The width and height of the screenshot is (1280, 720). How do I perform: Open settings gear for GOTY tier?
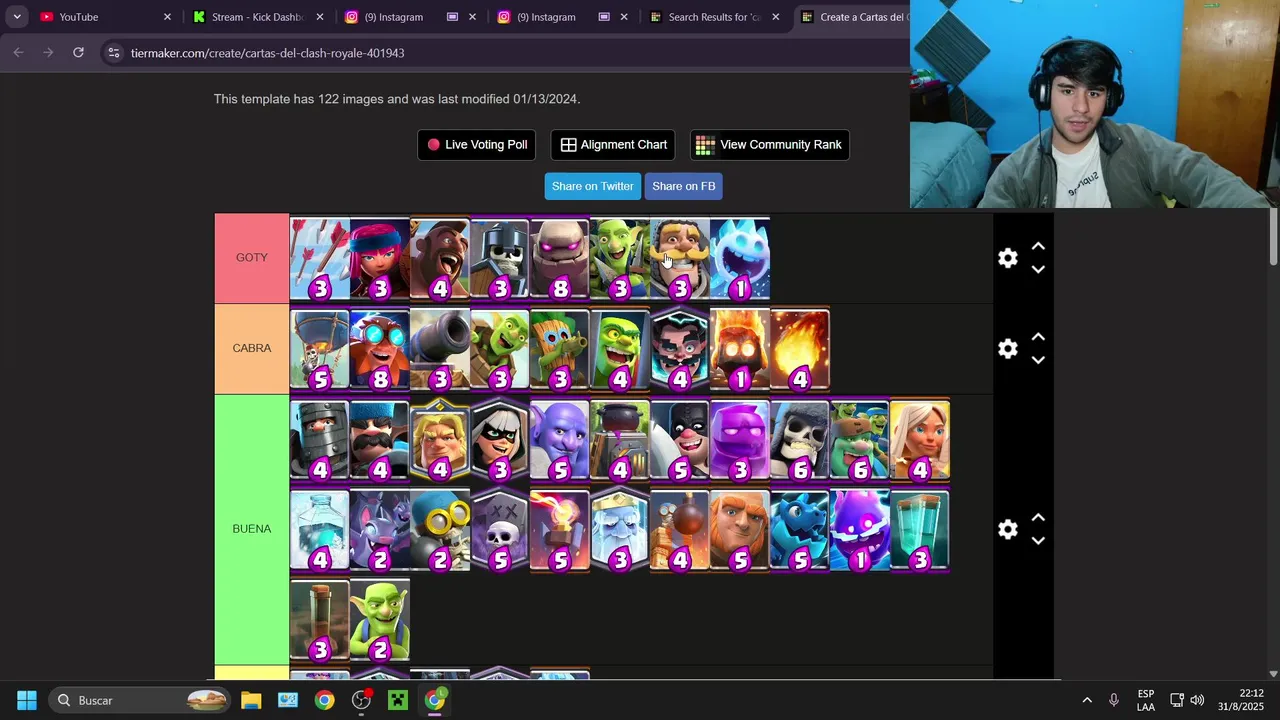(1007, 258)
